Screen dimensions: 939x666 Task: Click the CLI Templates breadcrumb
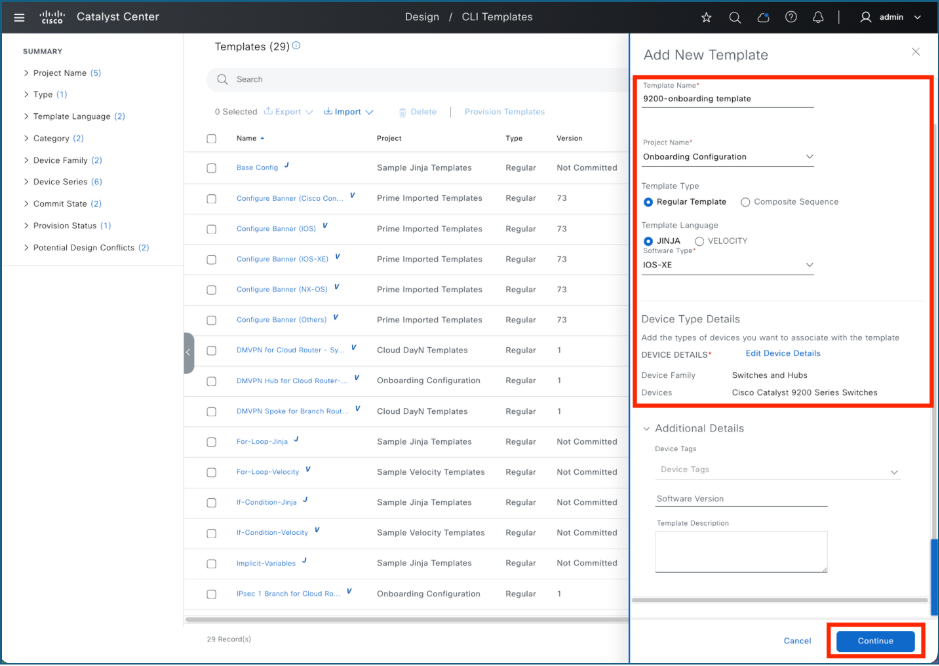497,17
